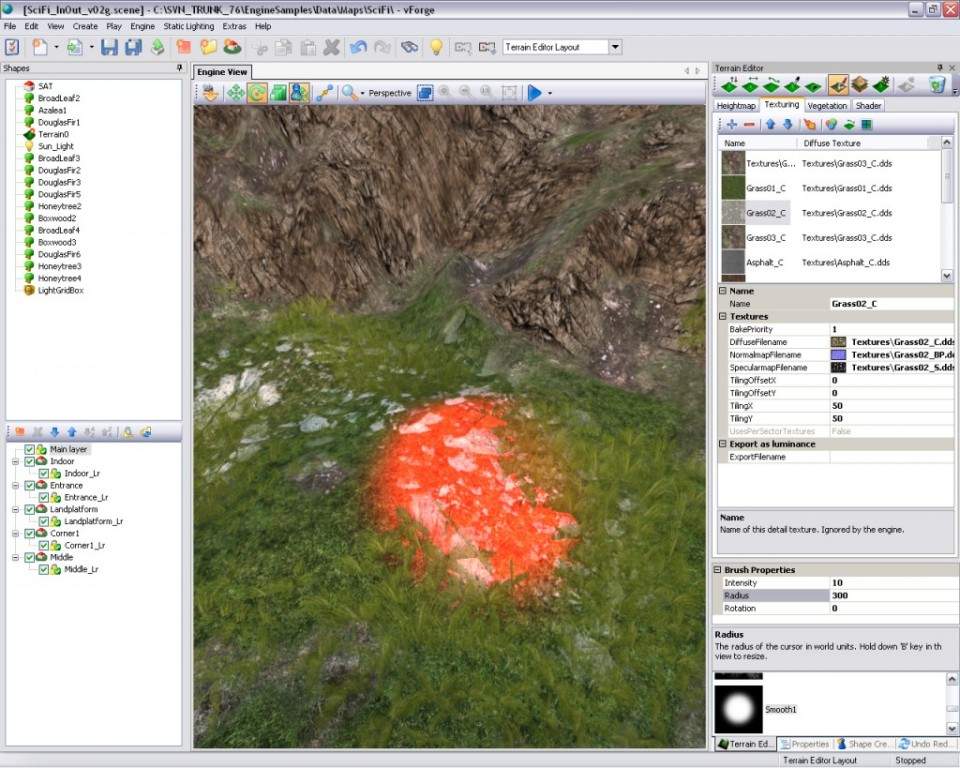This screenshot has width=960, height=768.
Task: Collapse the Textures property group
Action: [x=722, y=317]
